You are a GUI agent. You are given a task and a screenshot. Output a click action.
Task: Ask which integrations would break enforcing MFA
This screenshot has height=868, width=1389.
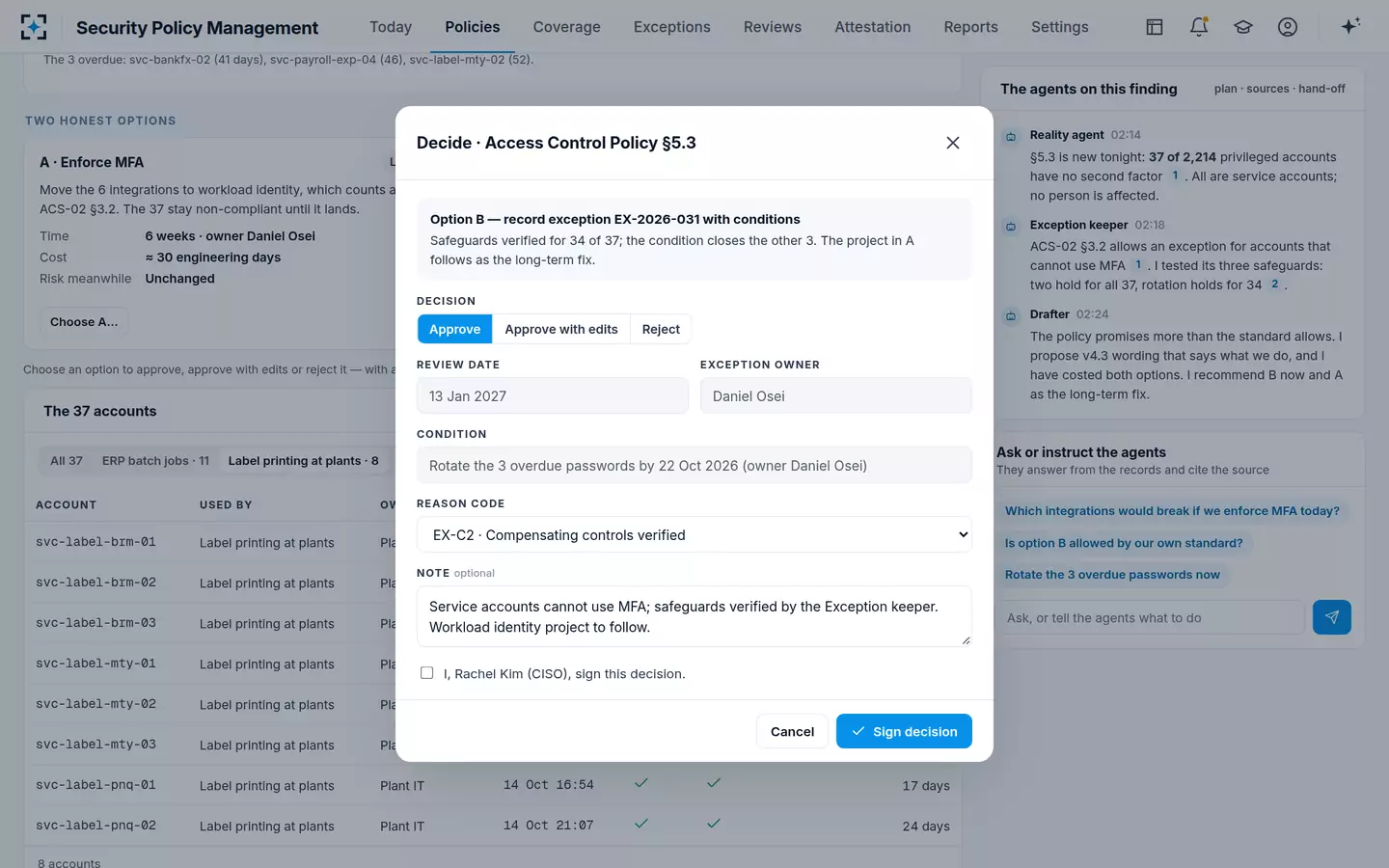pyautogui.click(x=1172, y=511)
